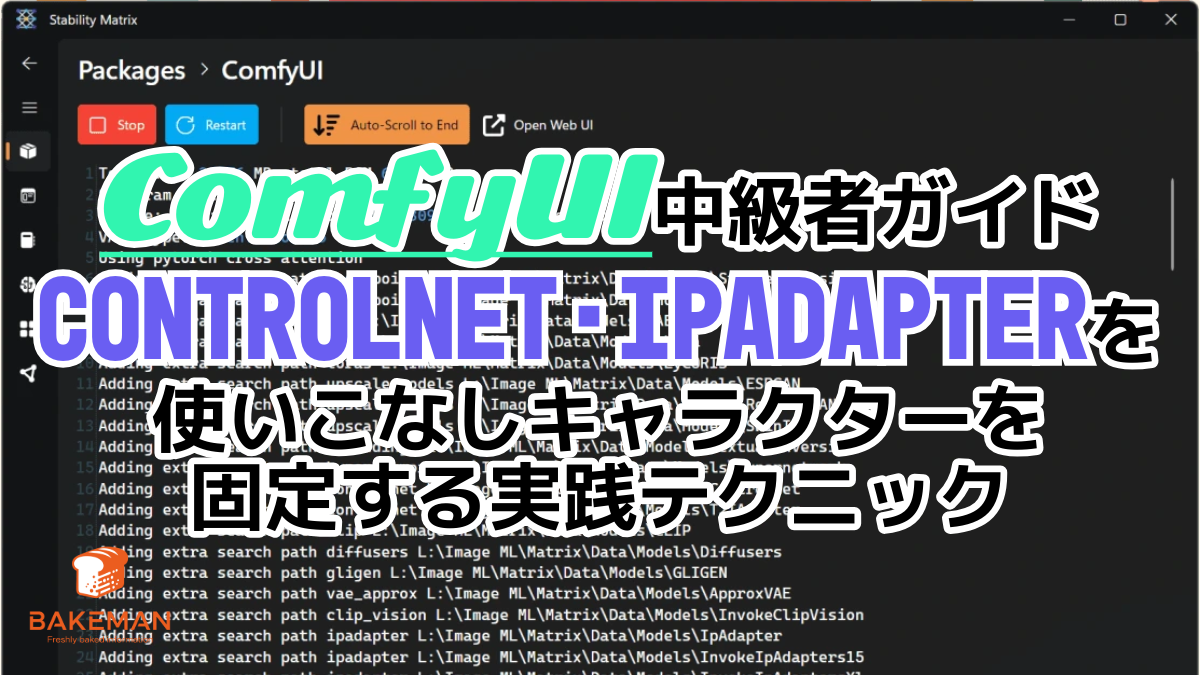This screenshot has width=1200, height=675.
Task: Restart the ComfyUI package
Action: pos(211,125)
